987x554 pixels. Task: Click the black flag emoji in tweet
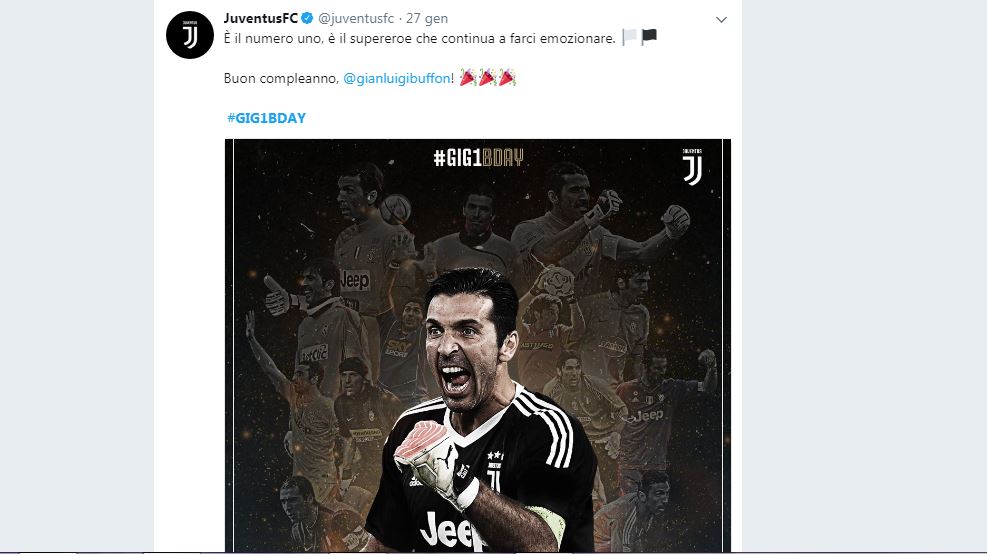[x=649, y=38]
